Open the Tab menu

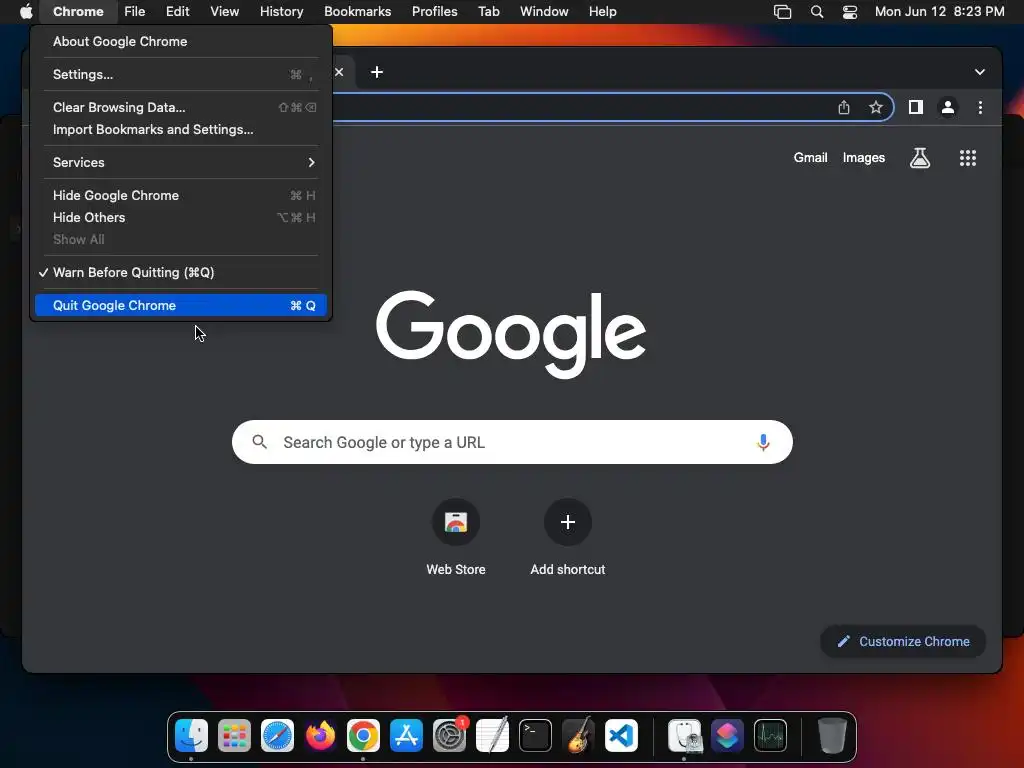point(488,11)
